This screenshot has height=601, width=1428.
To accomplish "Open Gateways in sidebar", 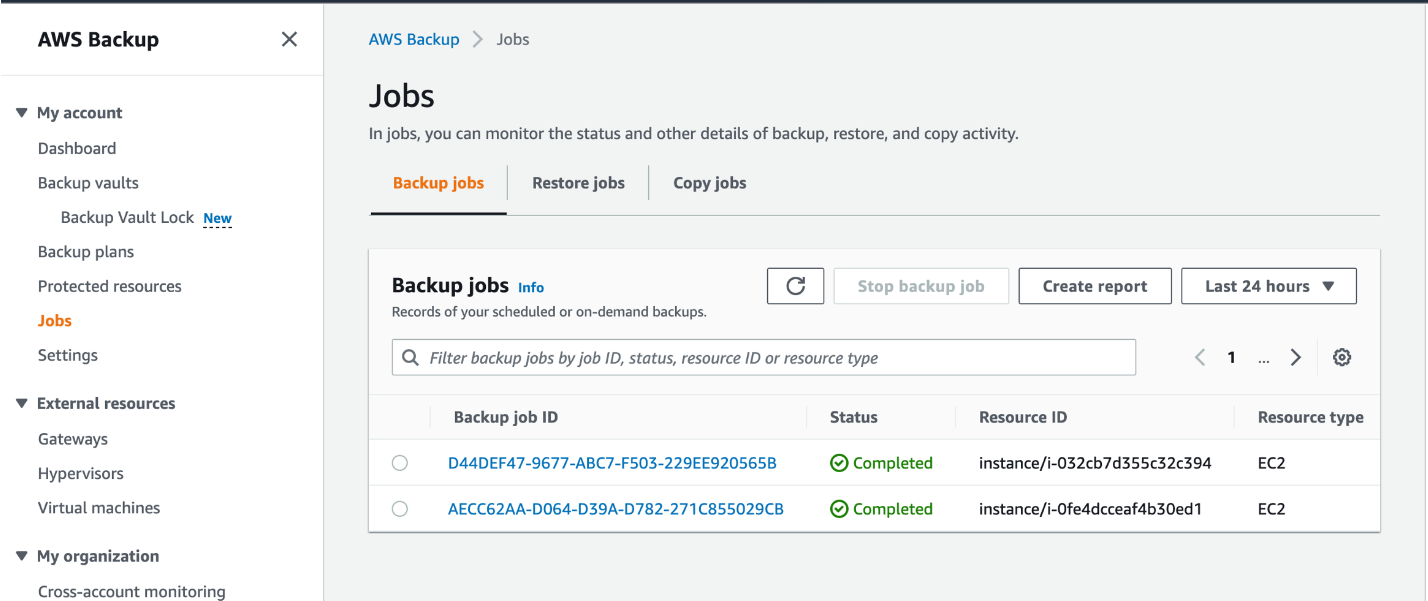I will 73,439.
